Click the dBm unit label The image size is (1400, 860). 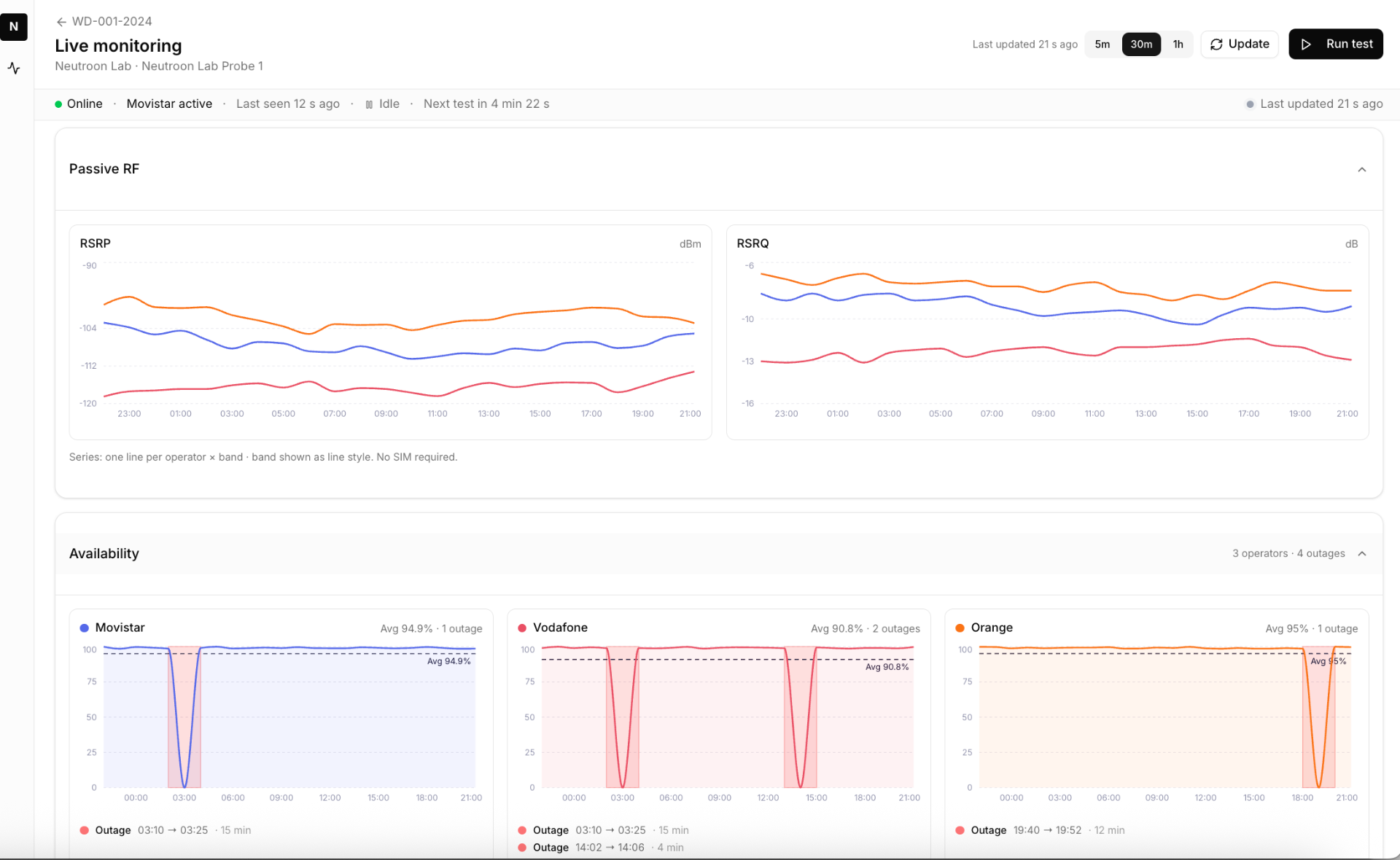click(690, 244)
